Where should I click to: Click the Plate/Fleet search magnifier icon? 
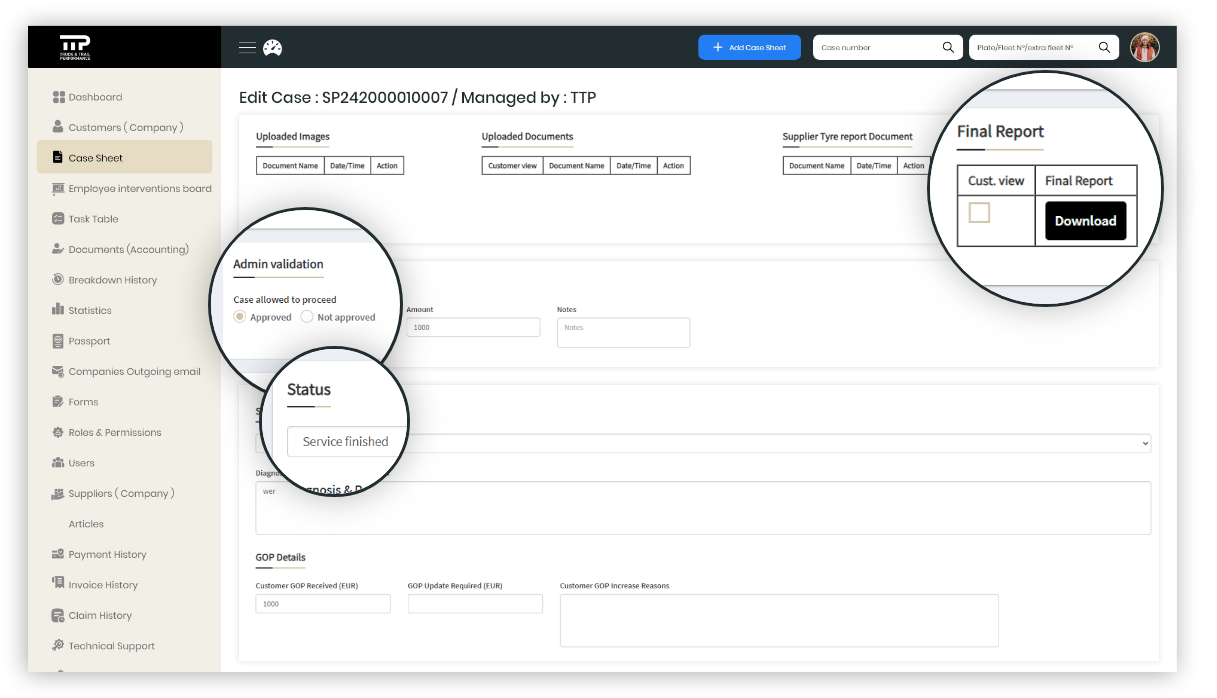pos(1104,47)
